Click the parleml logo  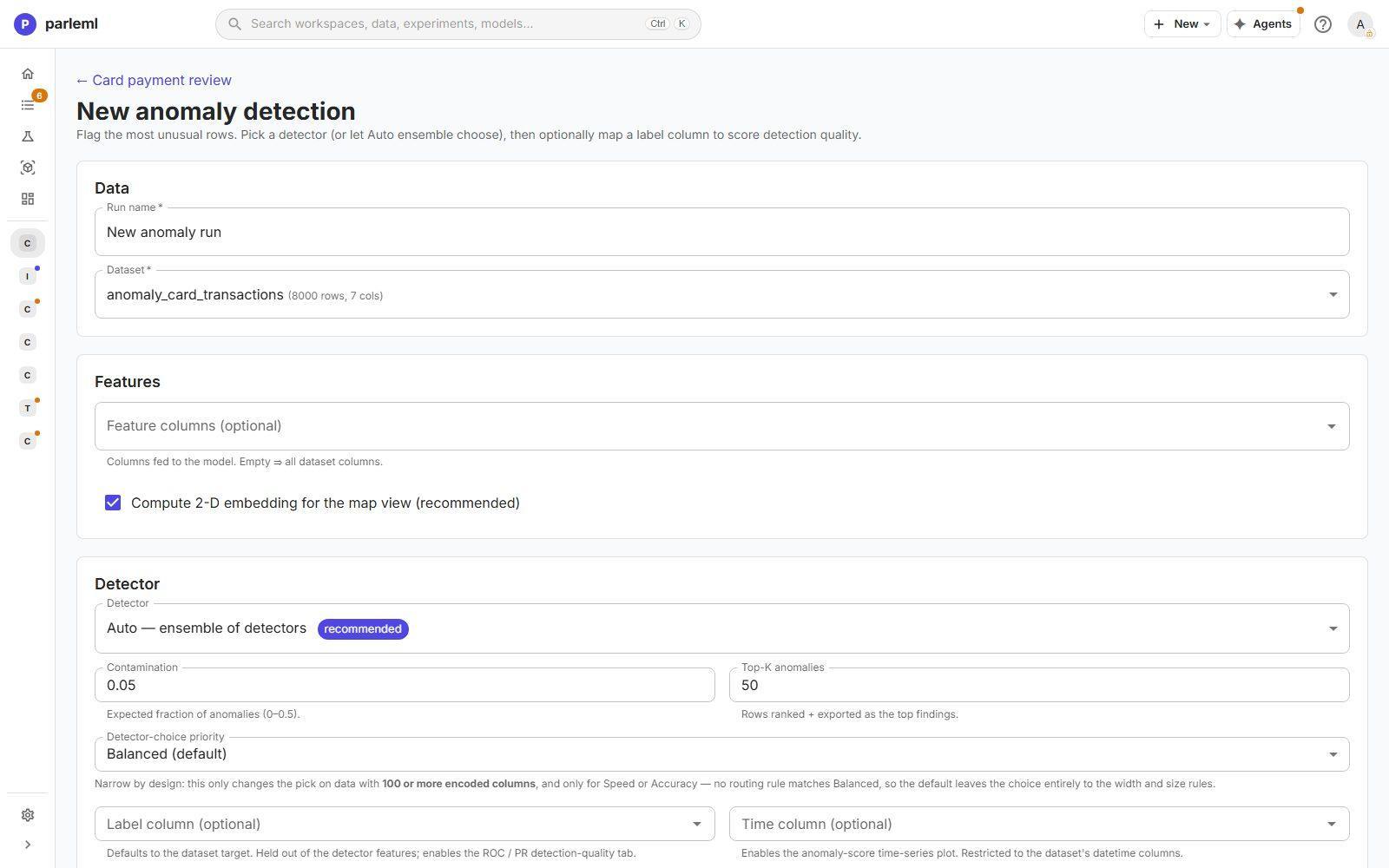pos(56,23)
